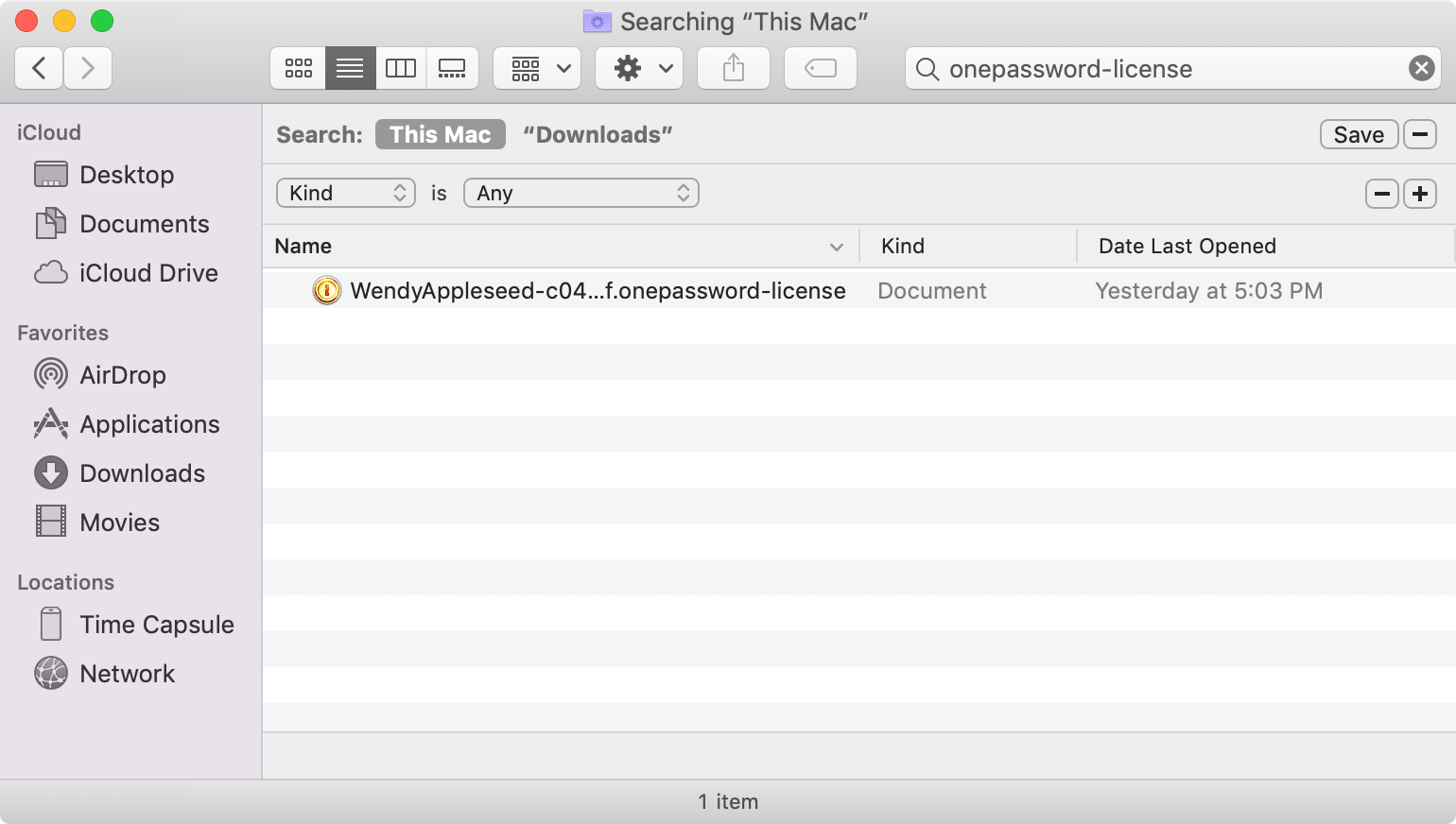Zoom the Finder window with green button

102,21
